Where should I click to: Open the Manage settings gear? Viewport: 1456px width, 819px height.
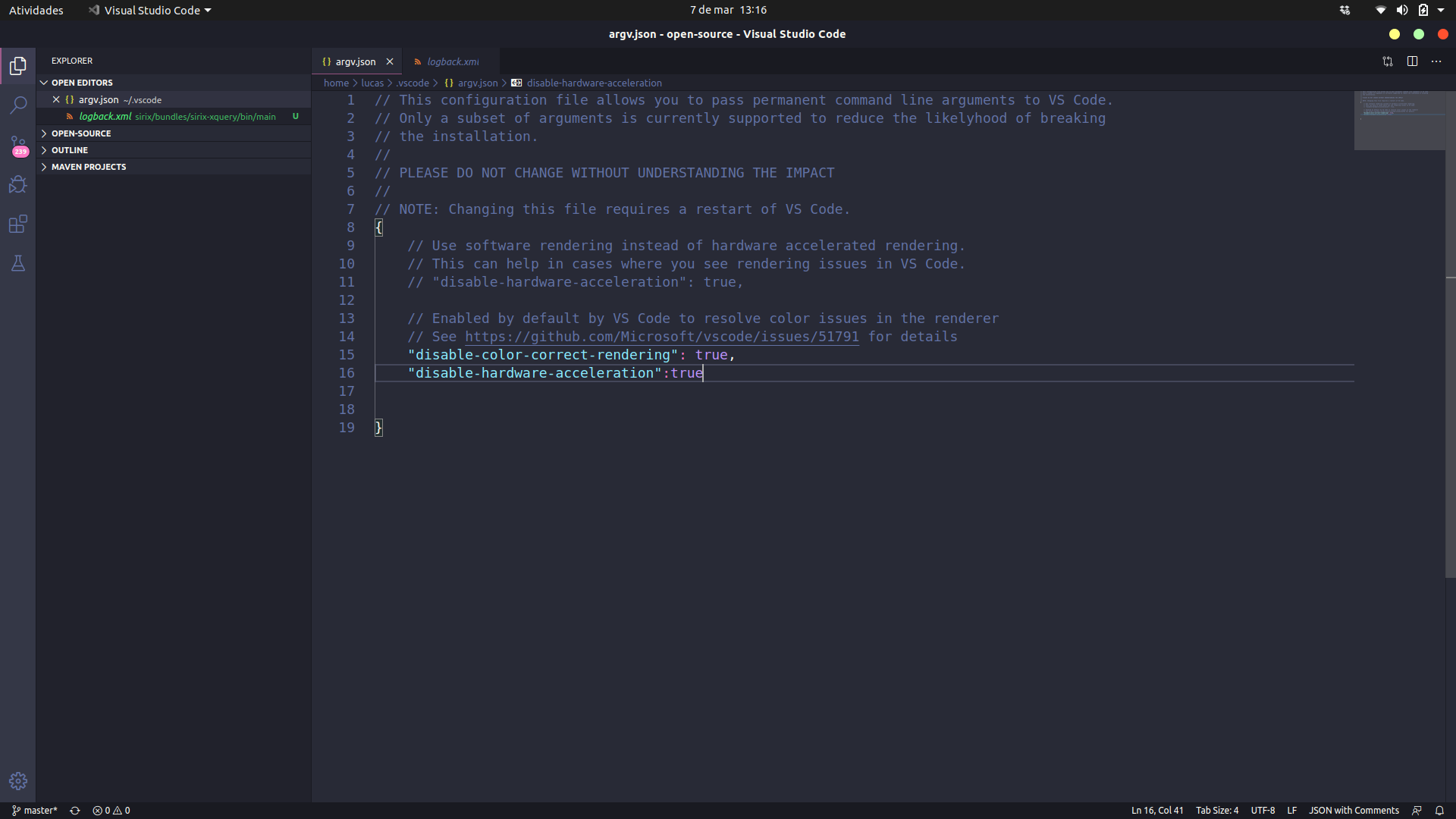pyautogui.click(x=17, y=780)
